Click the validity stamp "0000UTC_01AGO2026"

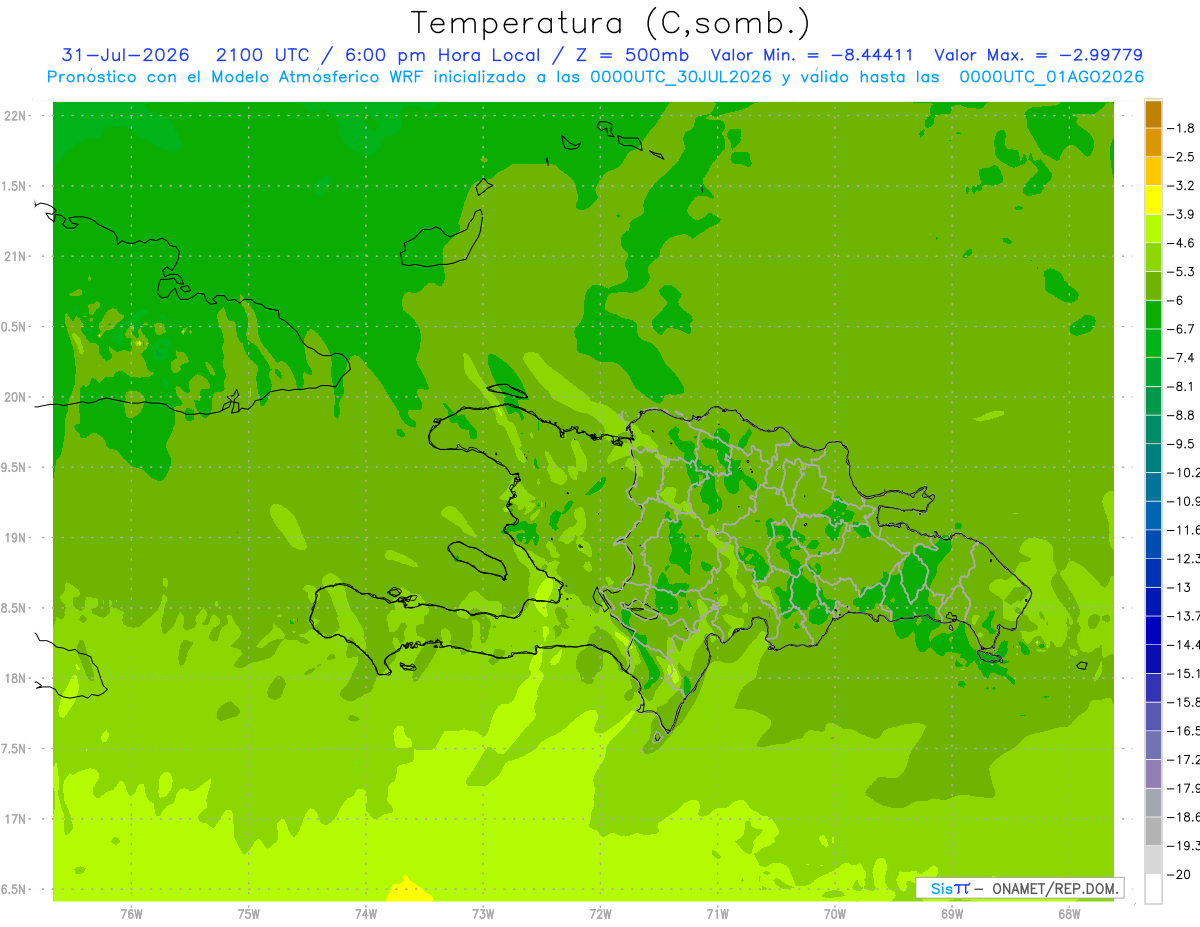click(1051, 77)
